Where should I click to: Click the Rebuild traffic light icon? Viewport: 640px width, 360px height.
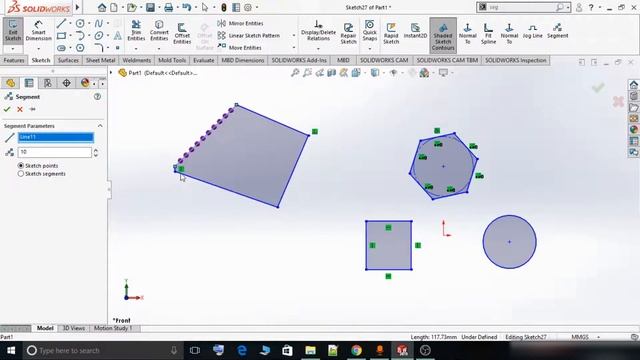[x=224, y=7]
